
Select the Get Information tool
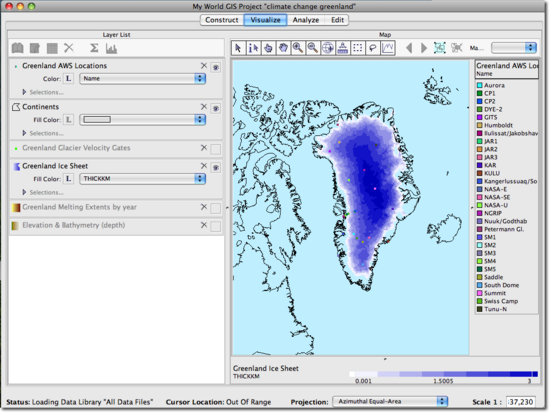tap(253, 48)
